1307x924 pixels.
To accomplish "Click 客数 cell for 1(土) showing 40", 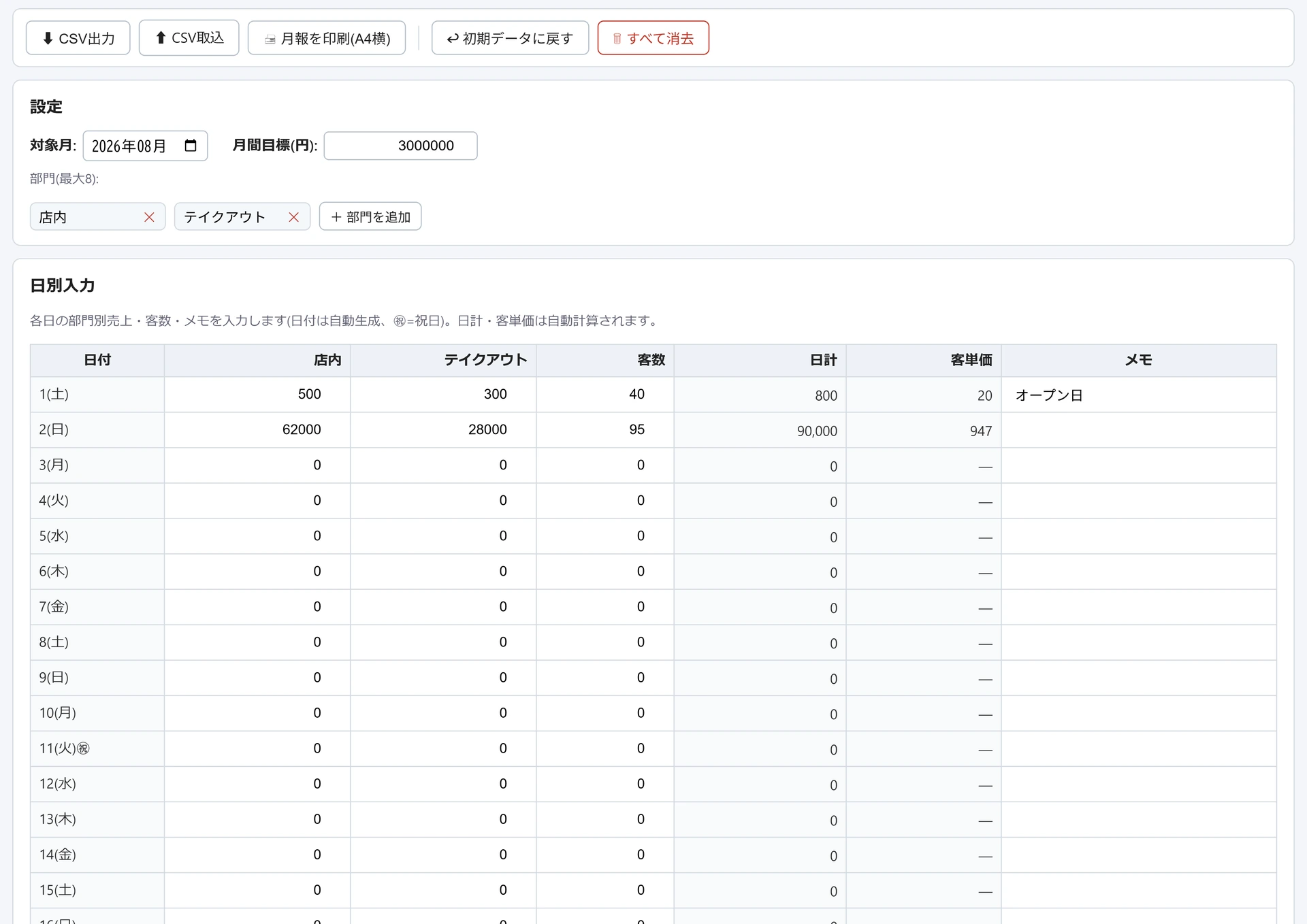I will (x=605, y=395).
